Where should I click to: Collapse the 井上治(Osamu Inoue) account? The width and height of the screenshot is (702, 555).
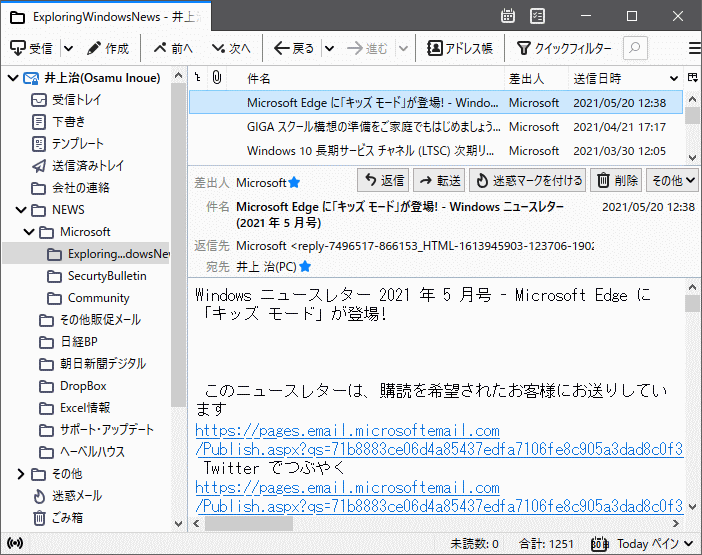tap(13, 78)
